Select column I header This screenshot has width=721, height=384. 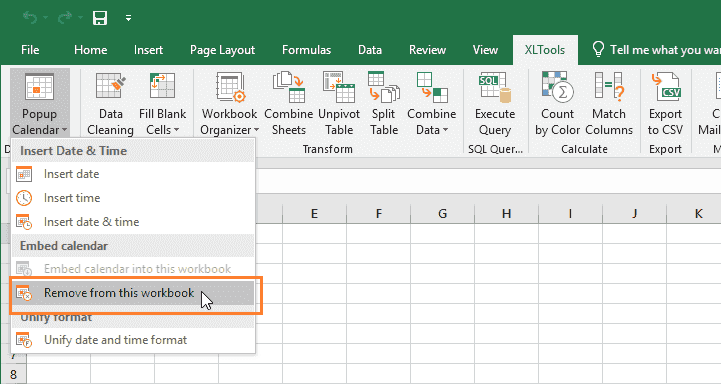(x=570, y=213)
